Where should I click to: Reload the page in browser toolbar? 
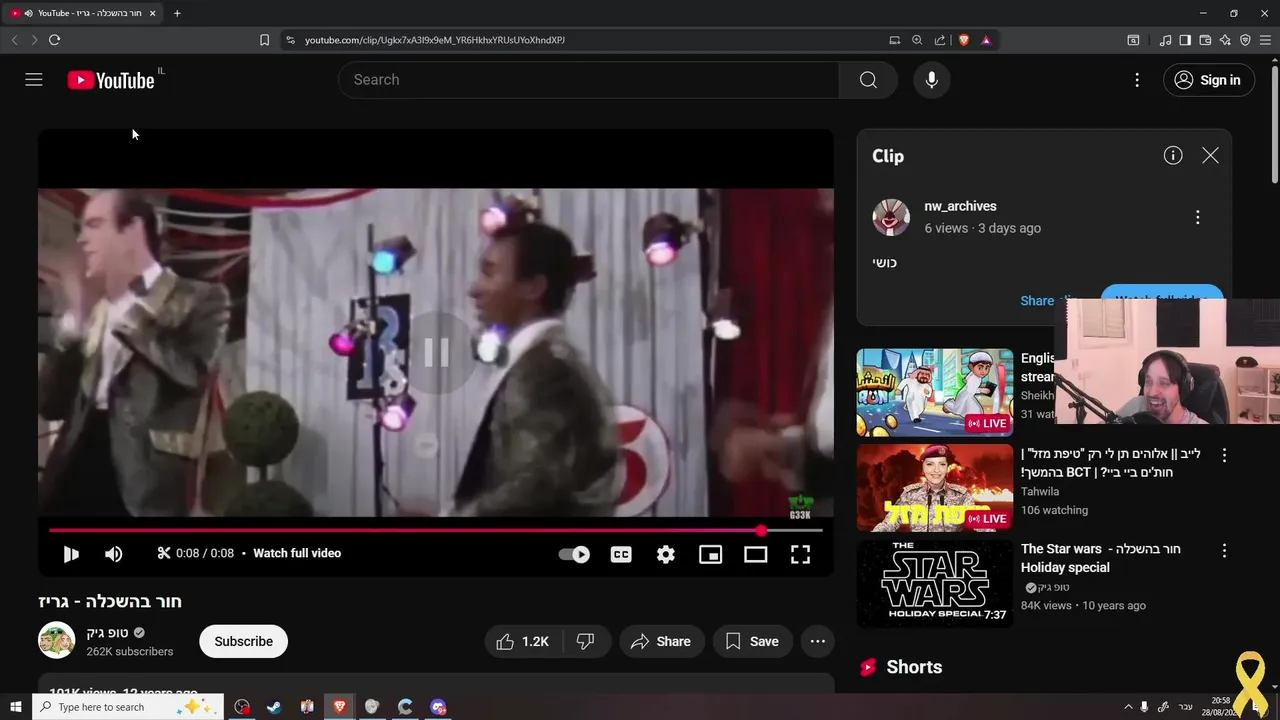54,40
